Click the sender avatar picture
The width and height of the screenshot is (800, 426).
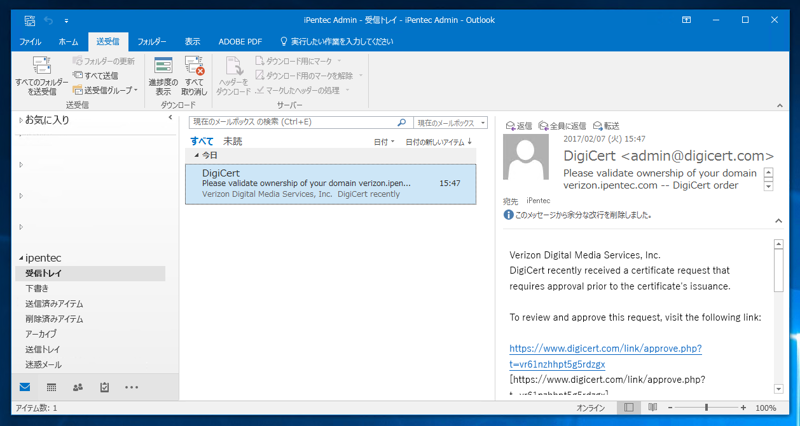point(526,157)
